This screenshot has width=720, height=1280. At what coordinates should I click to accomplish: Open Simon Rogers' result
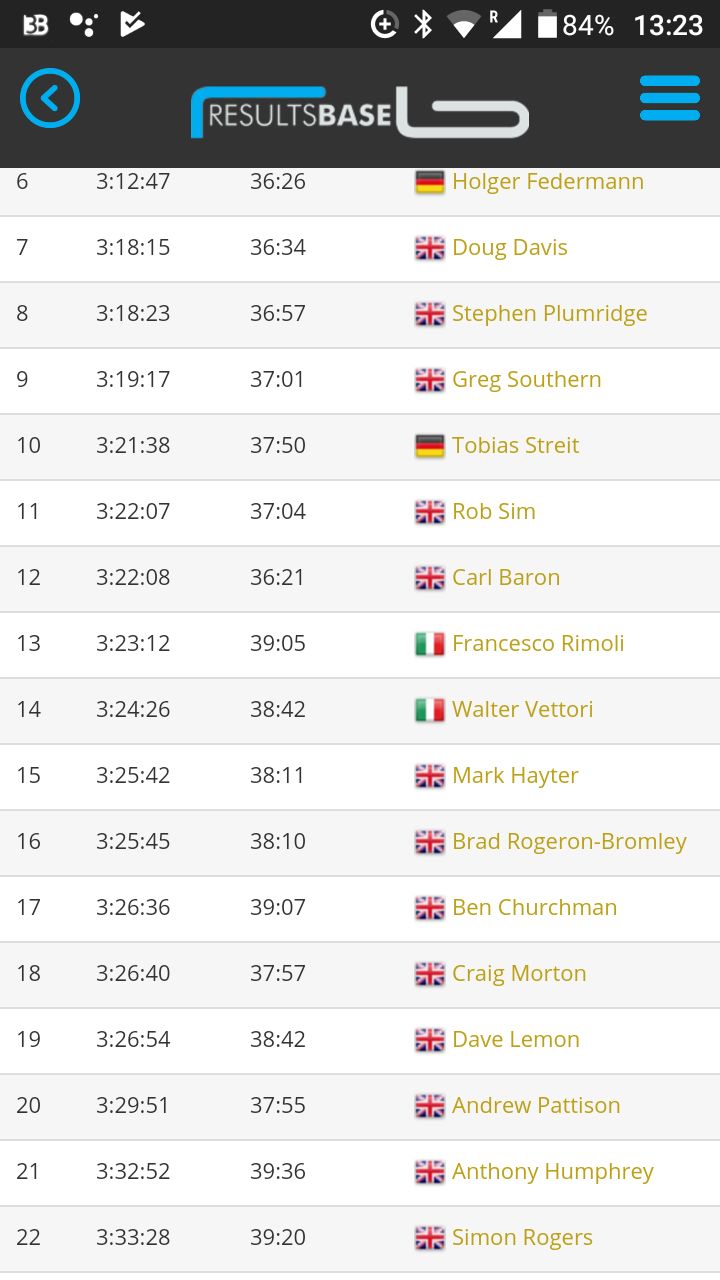pyautogui.click(x=522, y=1238)
